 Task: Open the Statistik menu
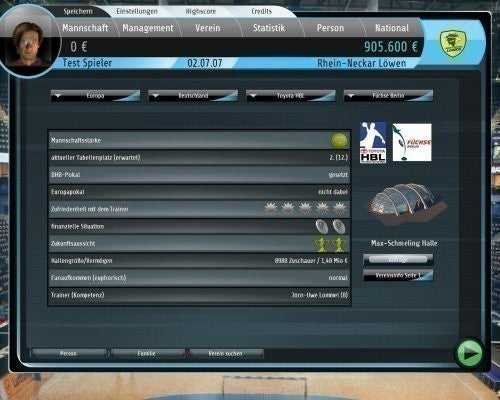269,28
